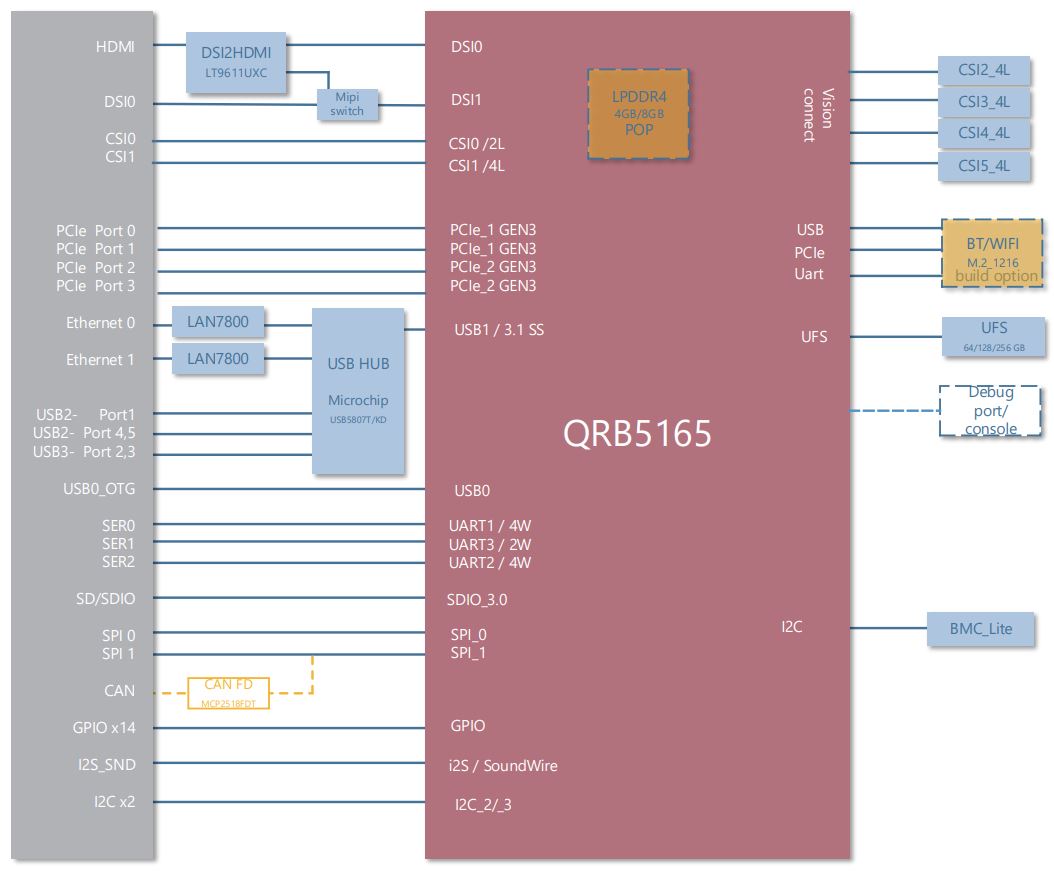Click the USB3- Port 2,3 label
Screen dimensions: 1054x871
pos(84,452)
